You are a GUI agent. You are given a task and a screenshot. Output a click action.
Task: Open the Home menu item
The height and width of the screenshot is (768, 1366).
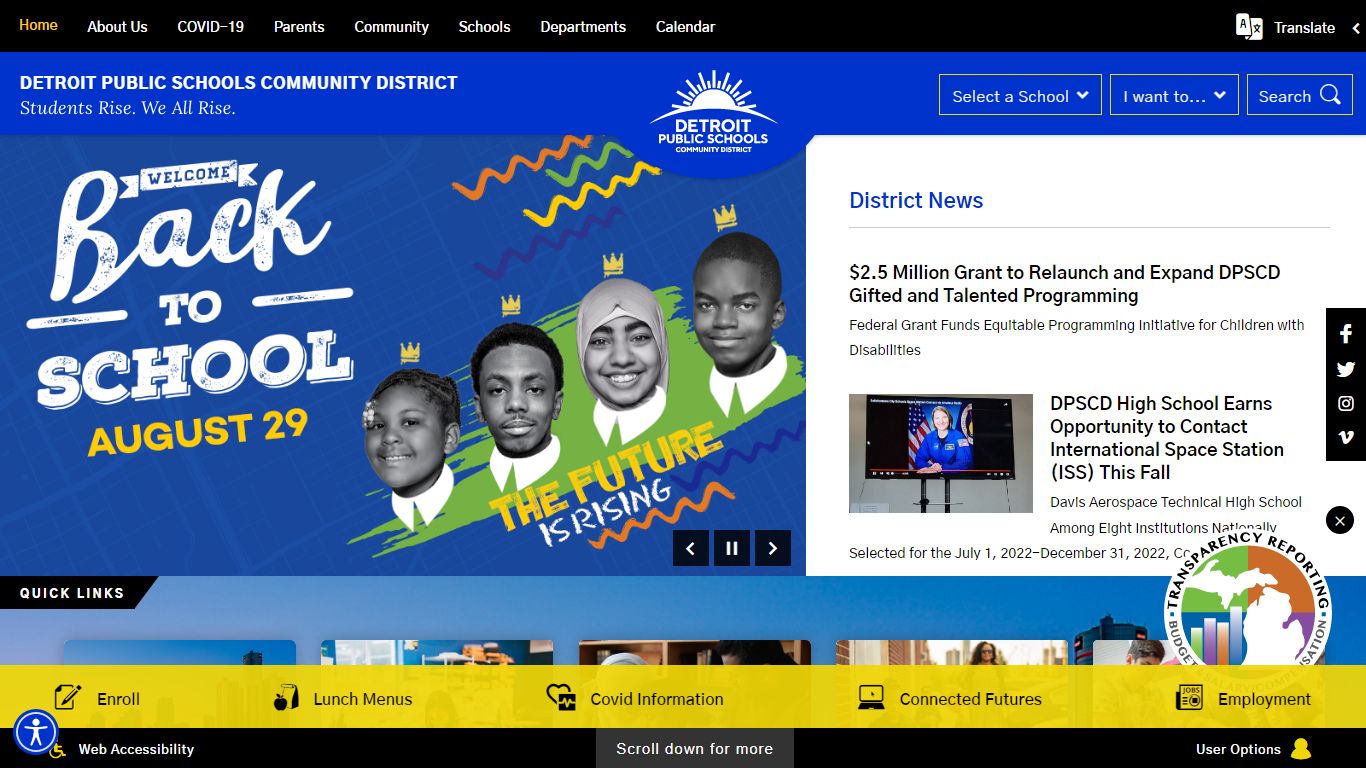[38, 25]
